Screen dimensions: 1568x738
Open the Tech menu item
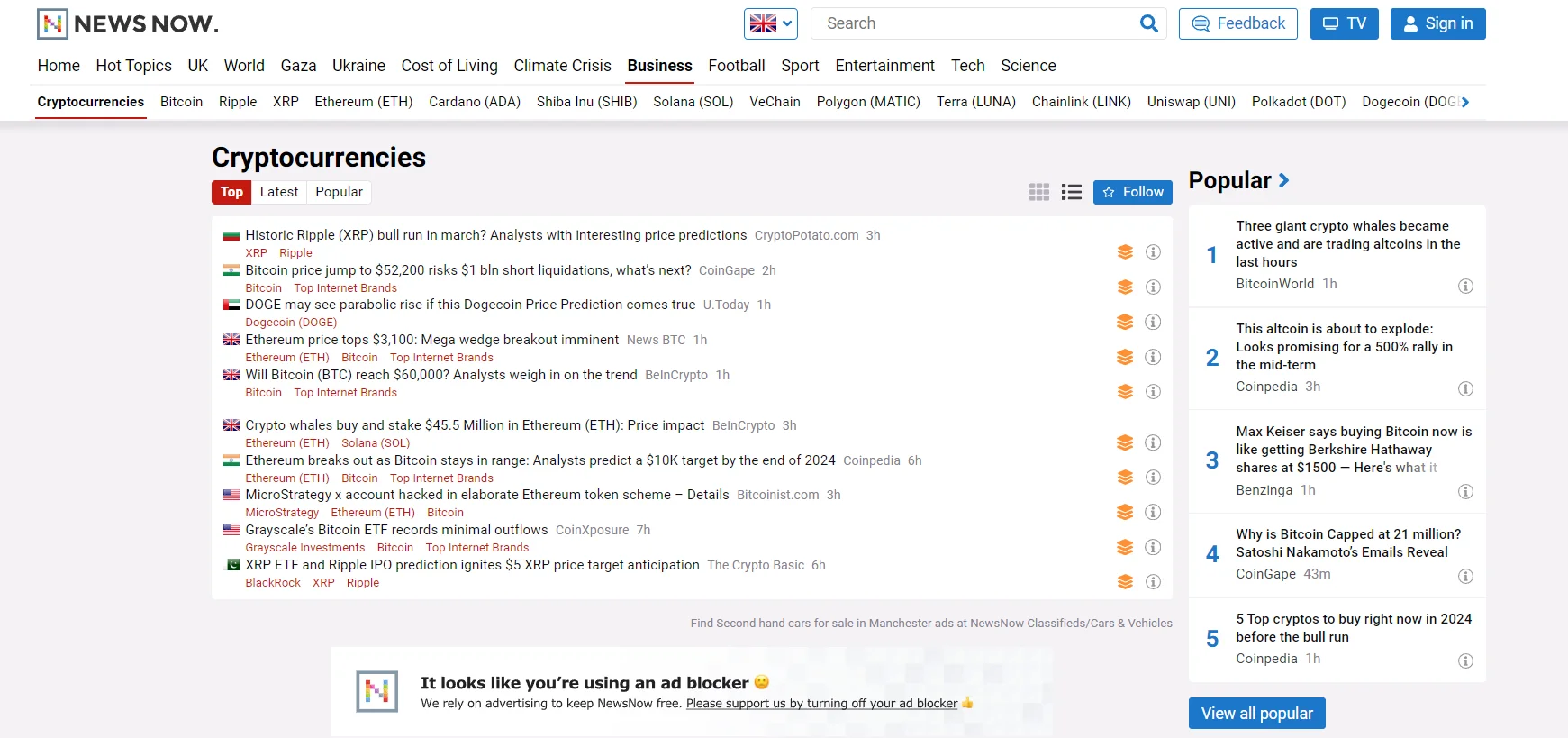pyautogui.click(x=967, y=66)
